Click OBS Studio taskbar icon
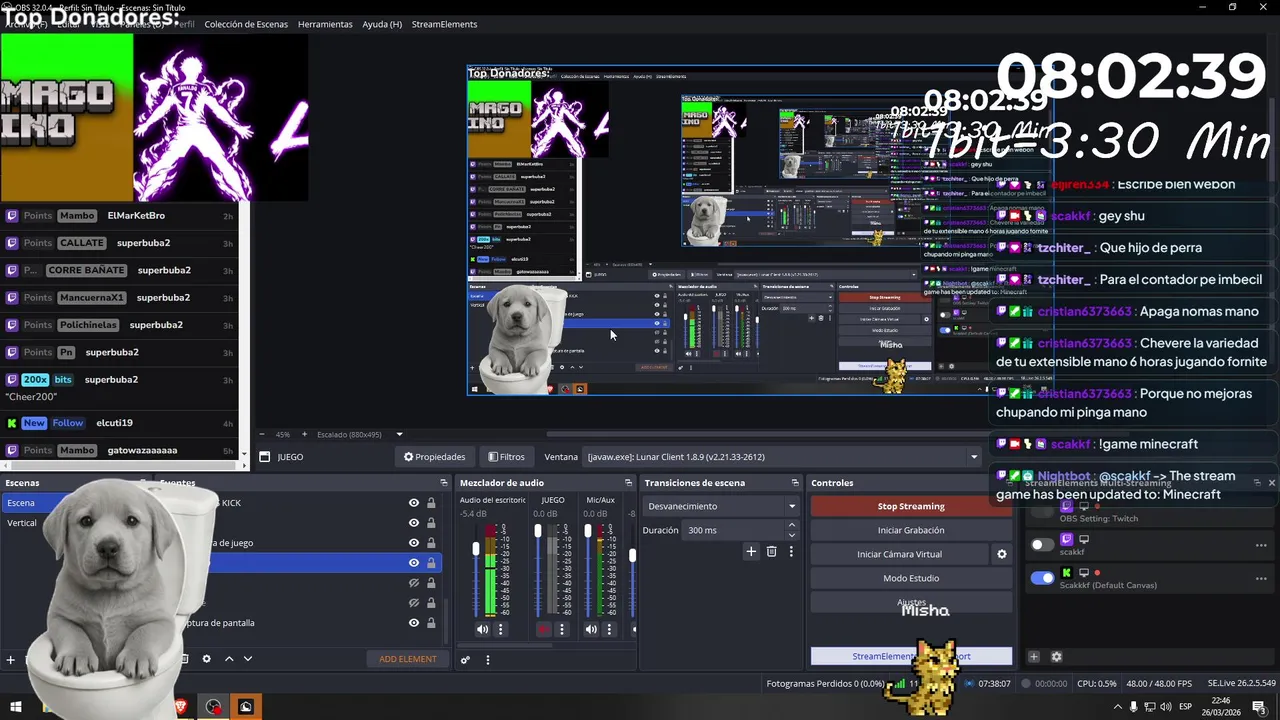This screenshot has width=1280, height=720. (214, 707)
